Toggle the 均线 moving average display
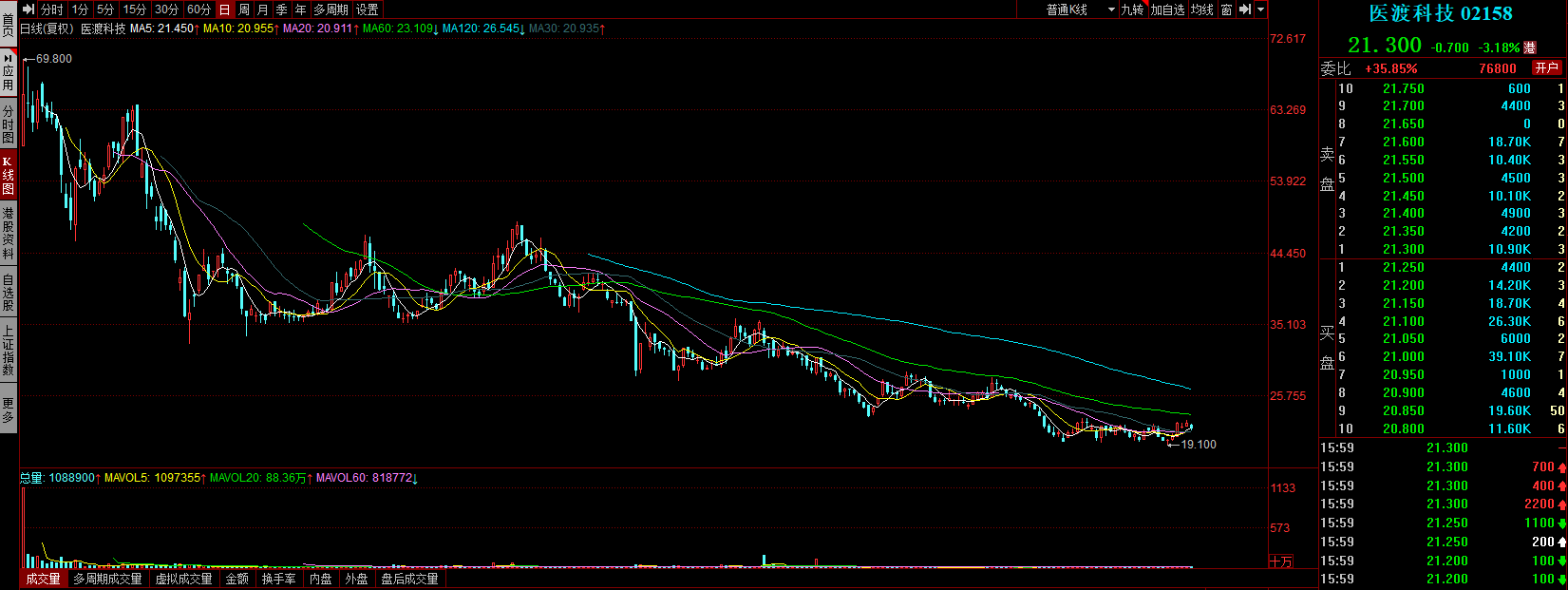Image resolution: width=1568 pixels, height=590 pixels. (1202, 10)
